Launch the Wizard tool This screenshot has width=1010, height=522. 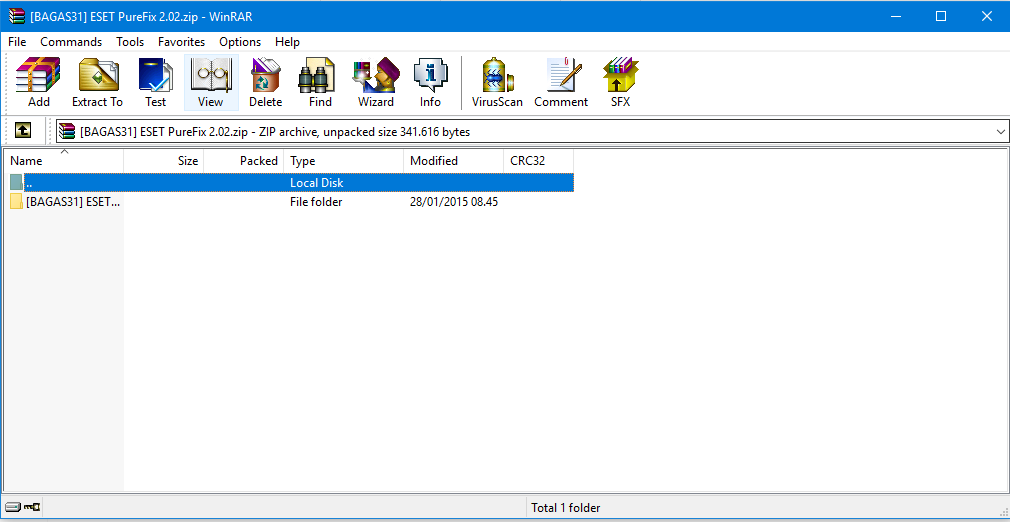click(376, 82)
